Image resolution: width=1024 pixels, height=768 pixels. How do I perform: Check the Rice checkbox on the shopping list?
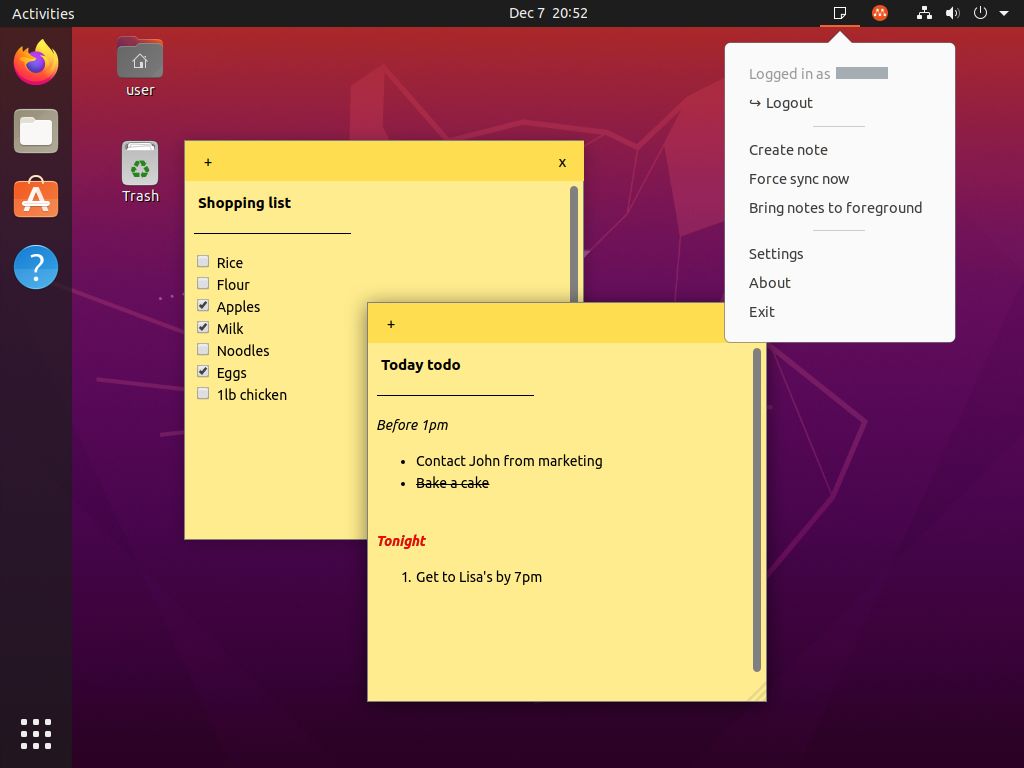point(203,261)
